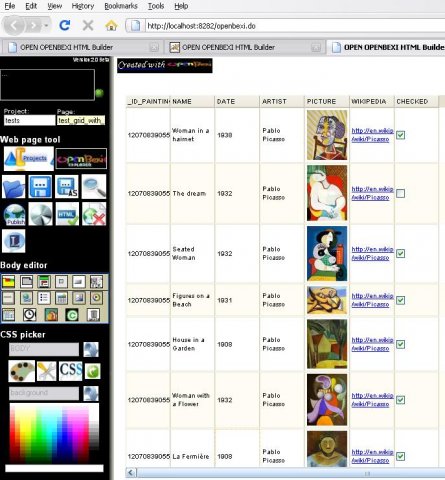Sort grid by the DATE column header
The width and height of the screenshot is (445, 480).
coord(236,101)
